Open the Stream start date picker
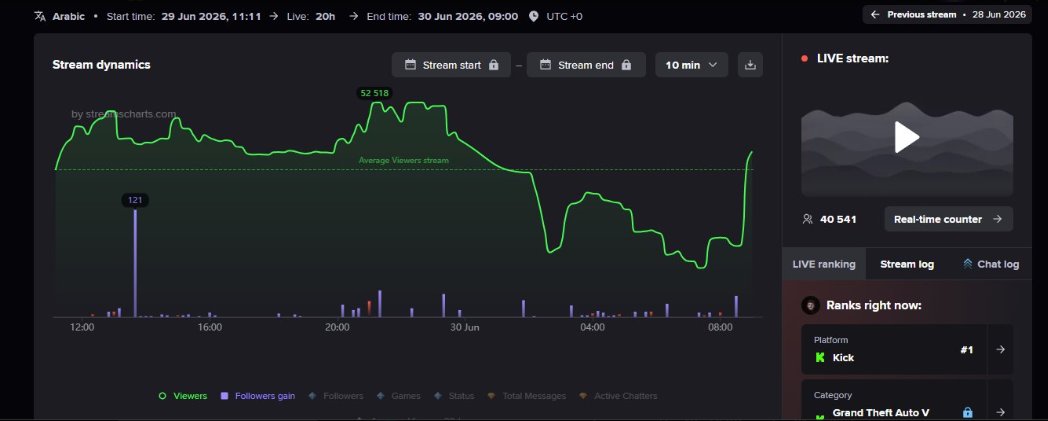Viewport: 1048px width, 421px height. coord(451,65)
